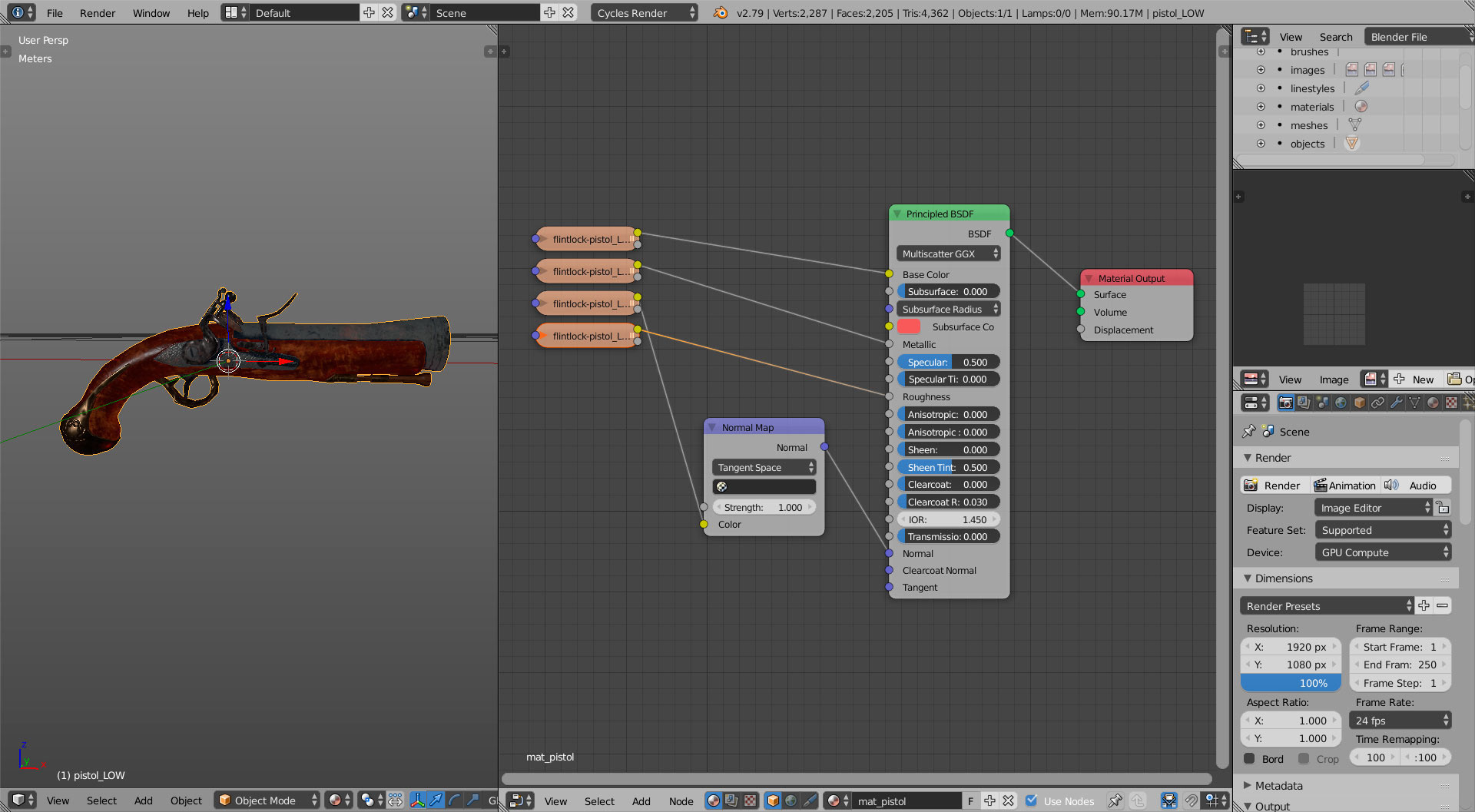Viewport: 1475px width, 812px height.
Task: Toggle the Crop checkbox
Action: 1304,758
